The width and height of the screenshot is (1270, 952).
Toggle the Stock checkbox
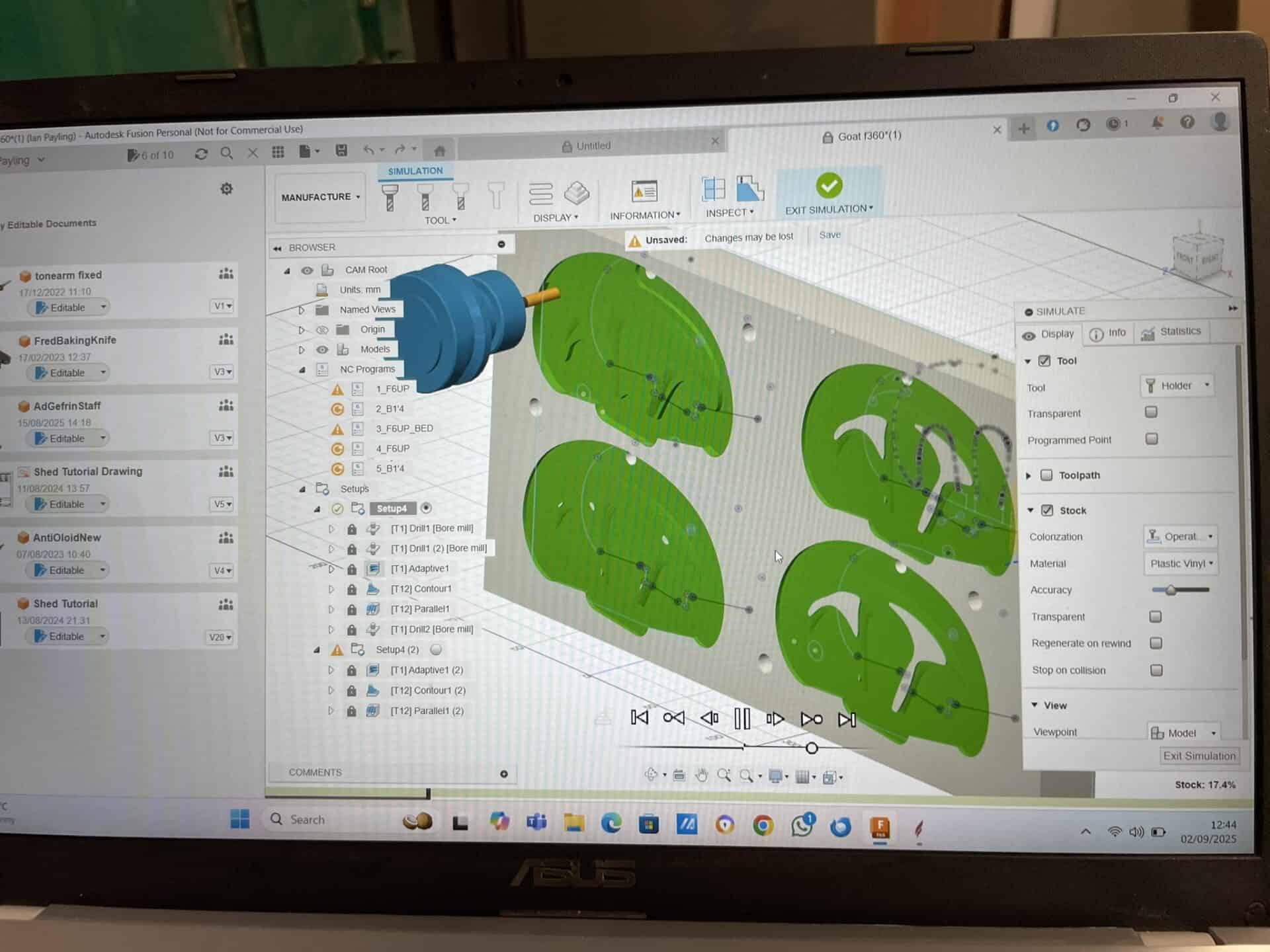click(x=1047, y=510)
